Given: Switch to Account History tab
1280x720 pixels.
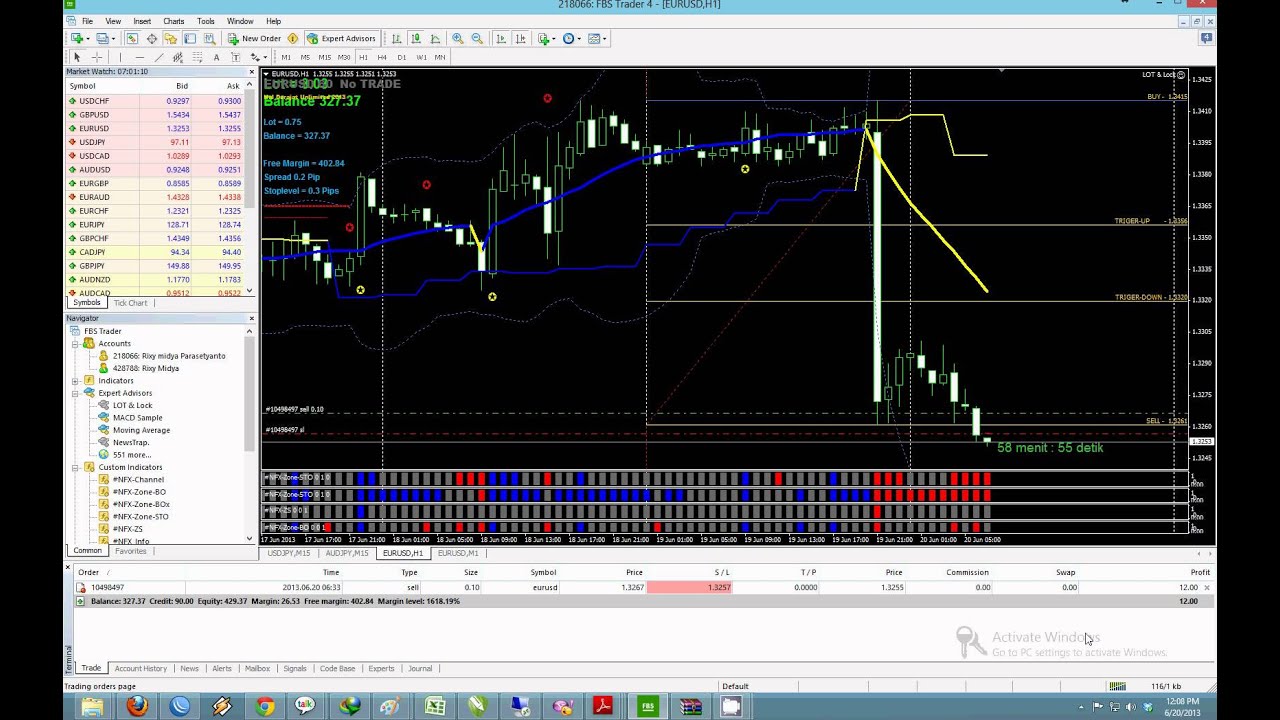Looking at the screenshot, I should [x=140, y=668].
